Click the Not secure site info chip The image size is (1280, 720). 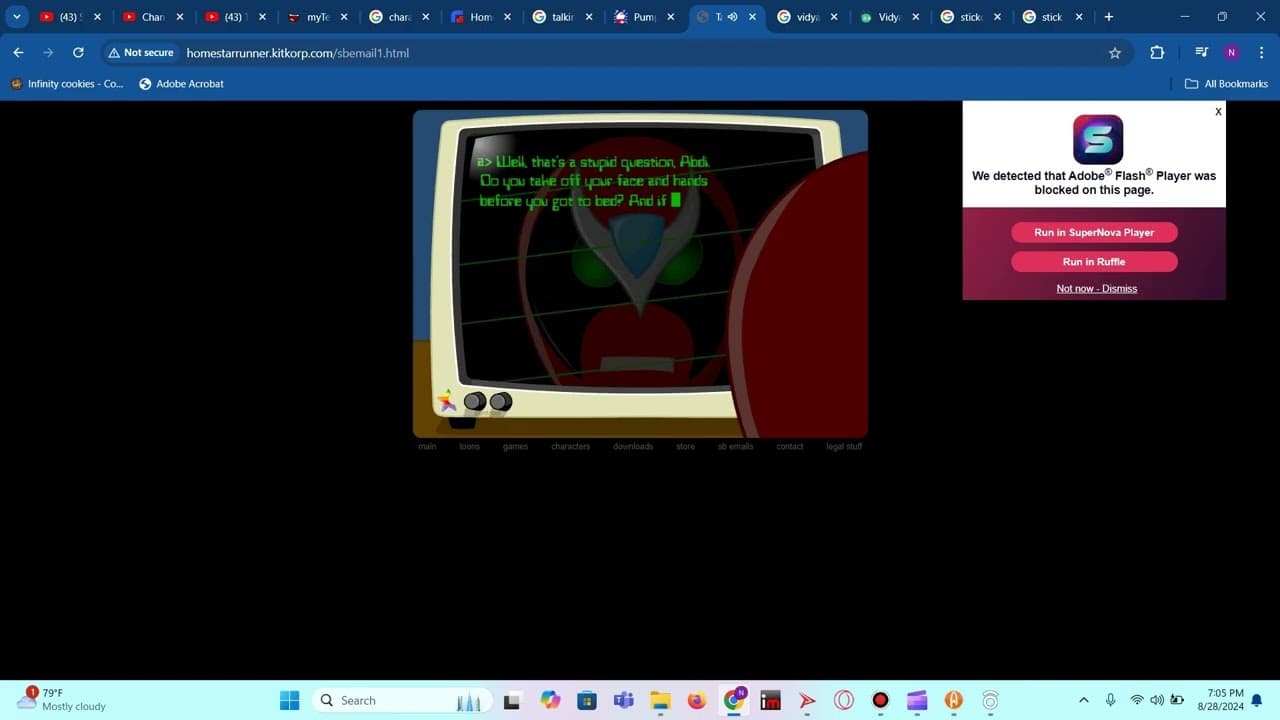click(x=140, y=53)
